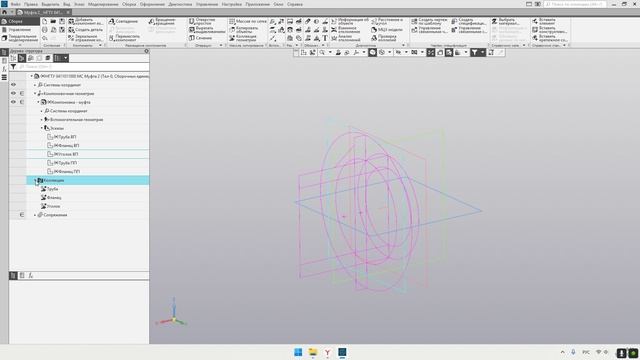Select the Совпадение mate tool
Screen dimensions: 640x360
[123, 21]
